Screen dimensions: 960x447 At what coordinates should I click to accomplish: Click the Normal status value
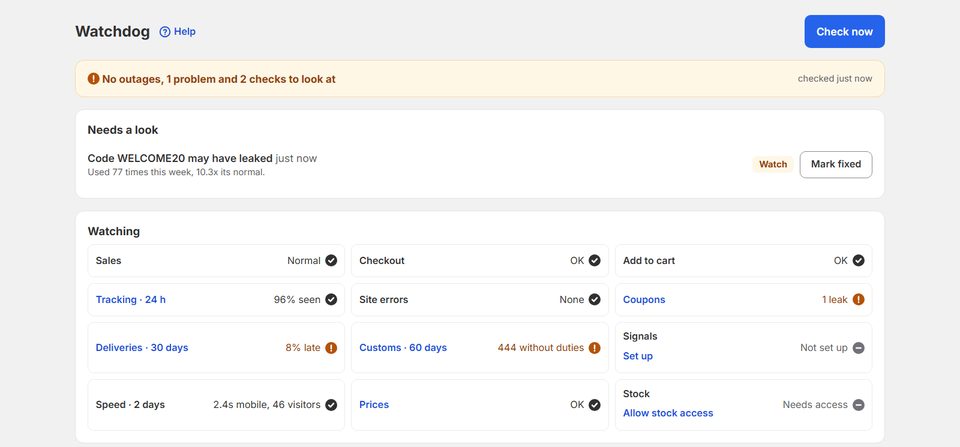tap(304, 260)
